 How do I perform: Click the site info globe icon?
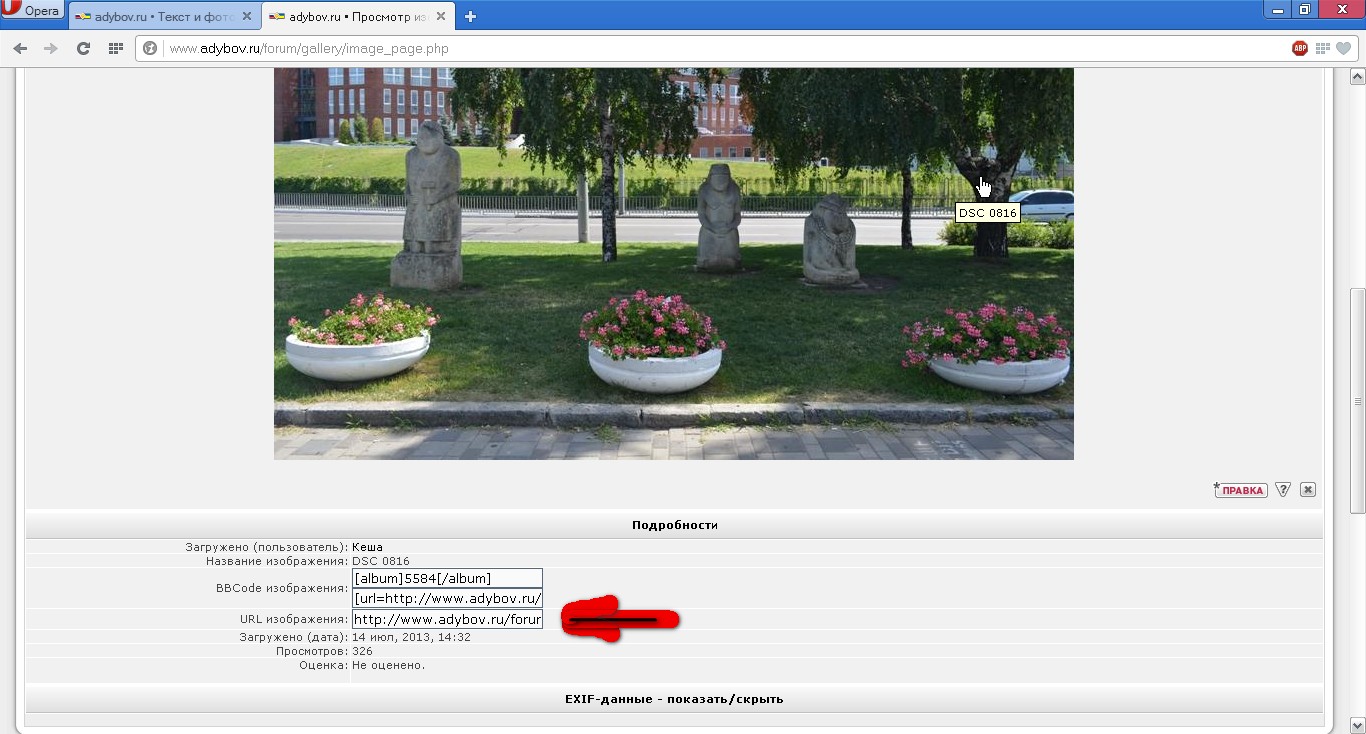coord(151,48)
